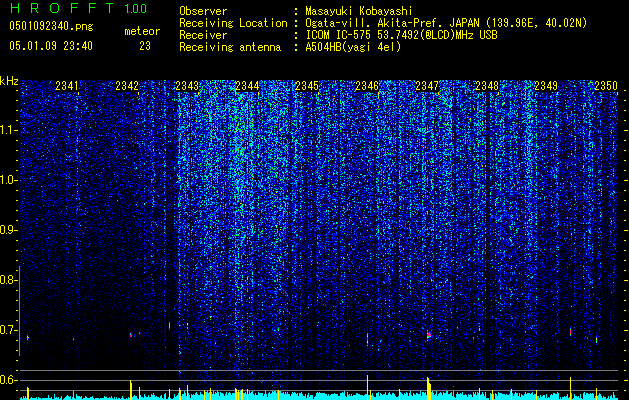Click the 2341 time marker

(67, 86)
